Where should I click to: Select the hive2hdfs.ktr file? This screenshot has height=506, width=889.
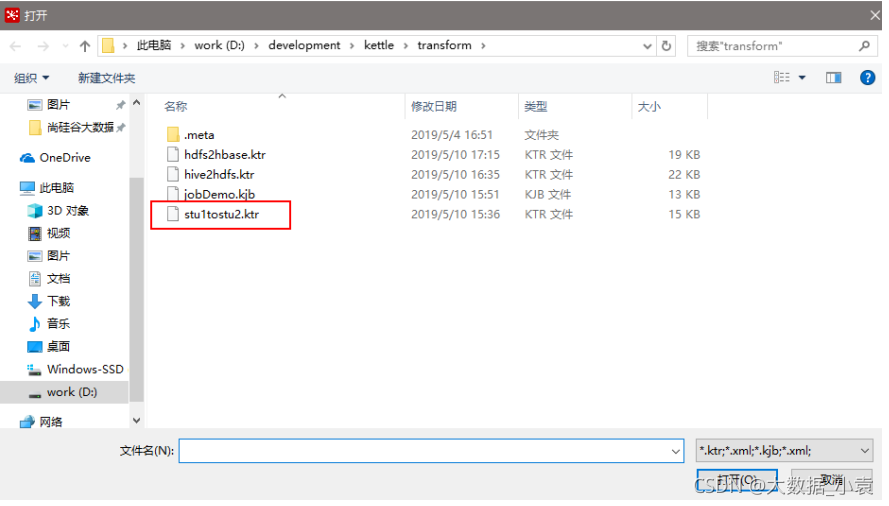coord(219,175)
